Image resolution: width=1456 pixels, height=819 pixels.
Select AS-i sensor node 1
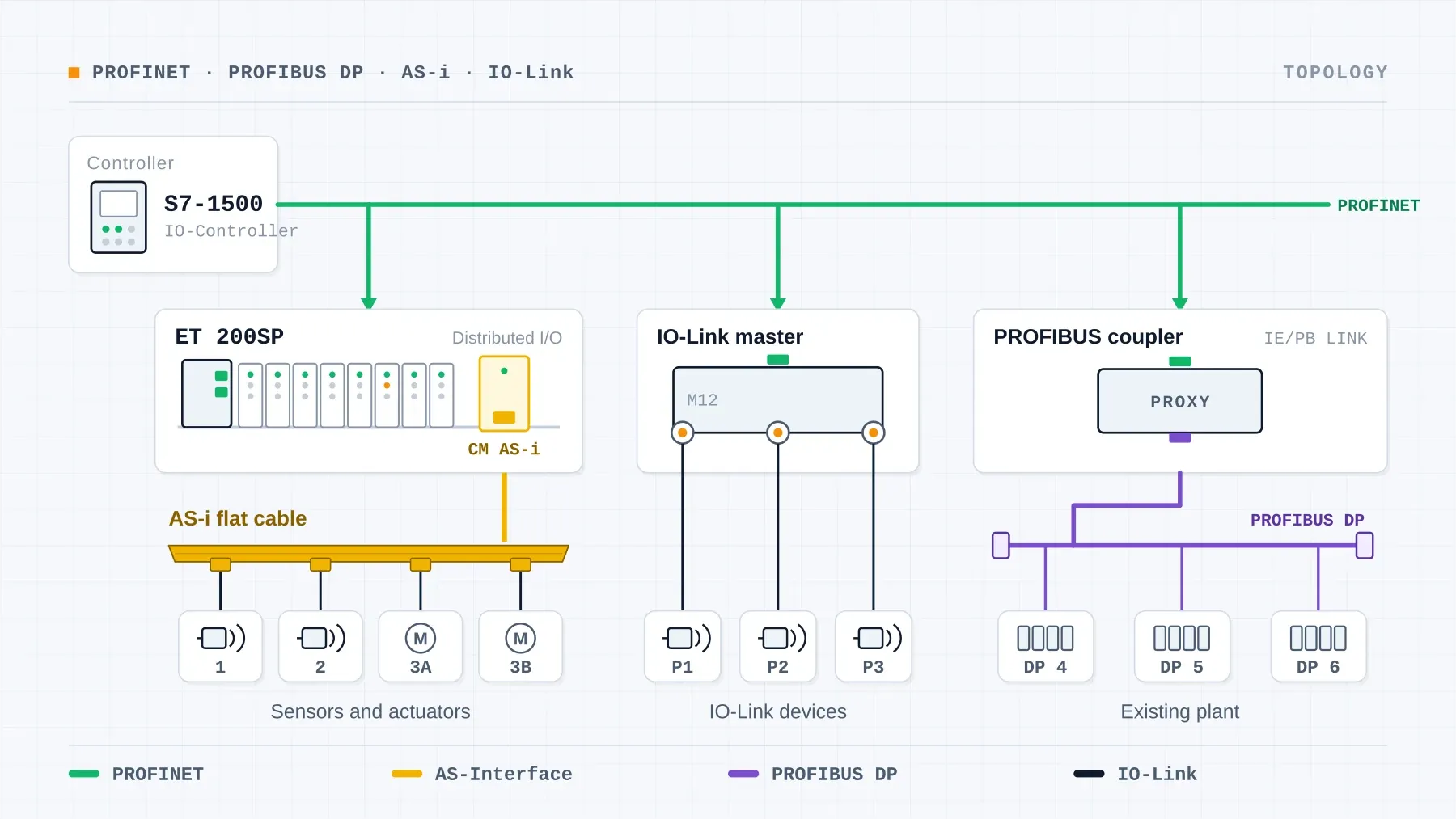click(x=220, y=646)
